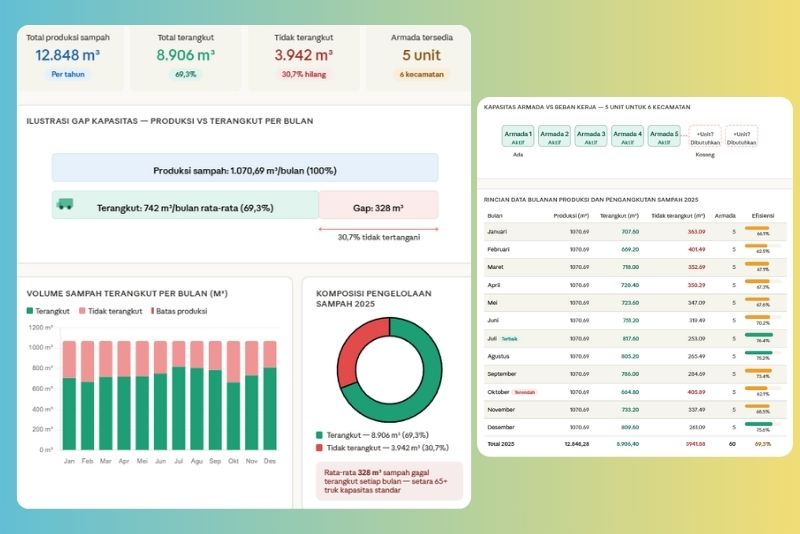Toggle the 'Batas produksi' legend item
The width and height of the screenshot is (800, 534).
(x=180, y=311)
